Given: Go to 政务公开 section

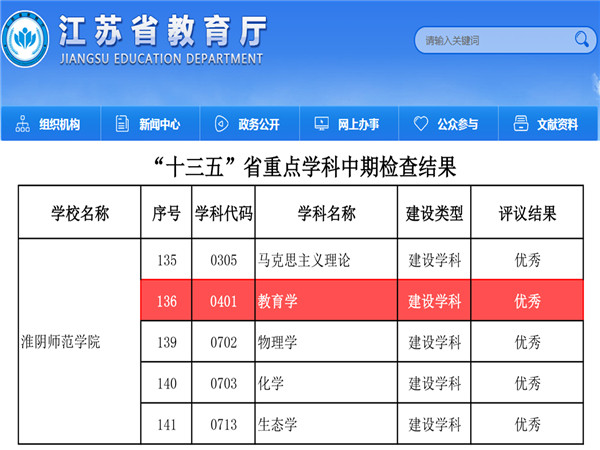Looking at the screenshot, I should (x=258, y=125).
